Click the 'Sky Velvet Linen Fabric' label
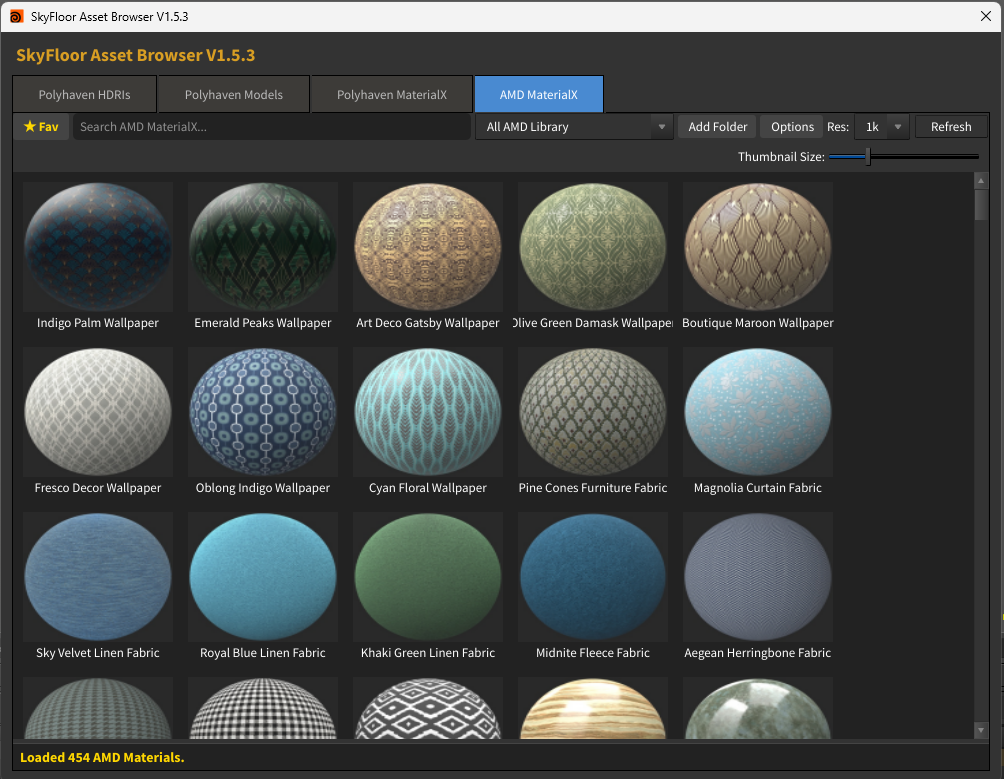Image resolution: width=1004 pixels, height=779 pixels. 98,653
